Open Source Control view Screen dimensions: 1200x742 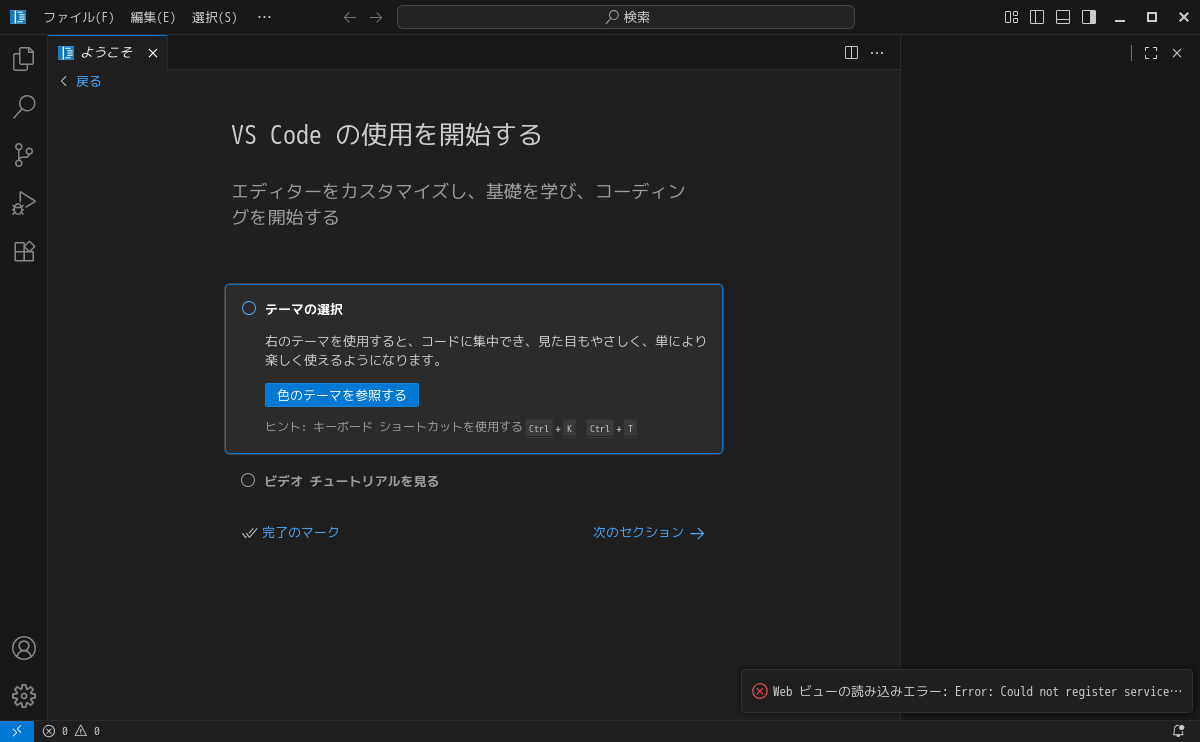[24, 155]
